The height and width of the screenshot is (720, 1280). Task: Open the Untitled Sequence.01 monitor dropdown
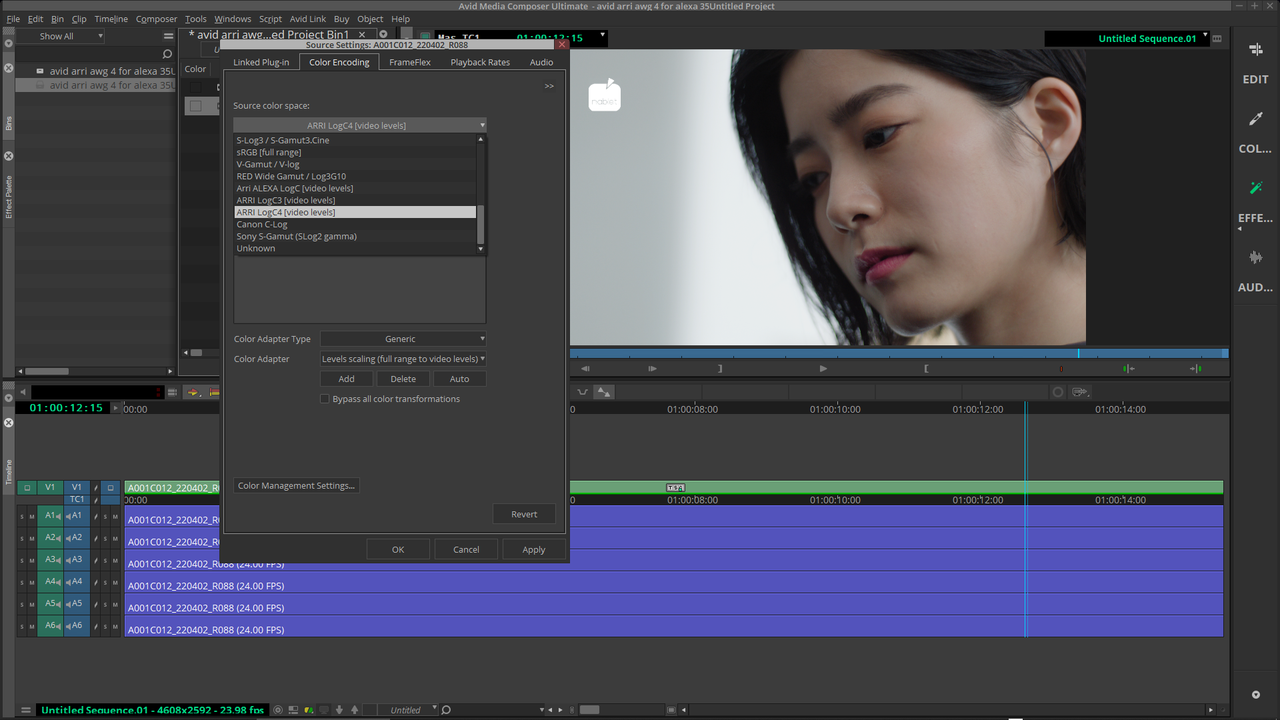tap(1127, 38)
